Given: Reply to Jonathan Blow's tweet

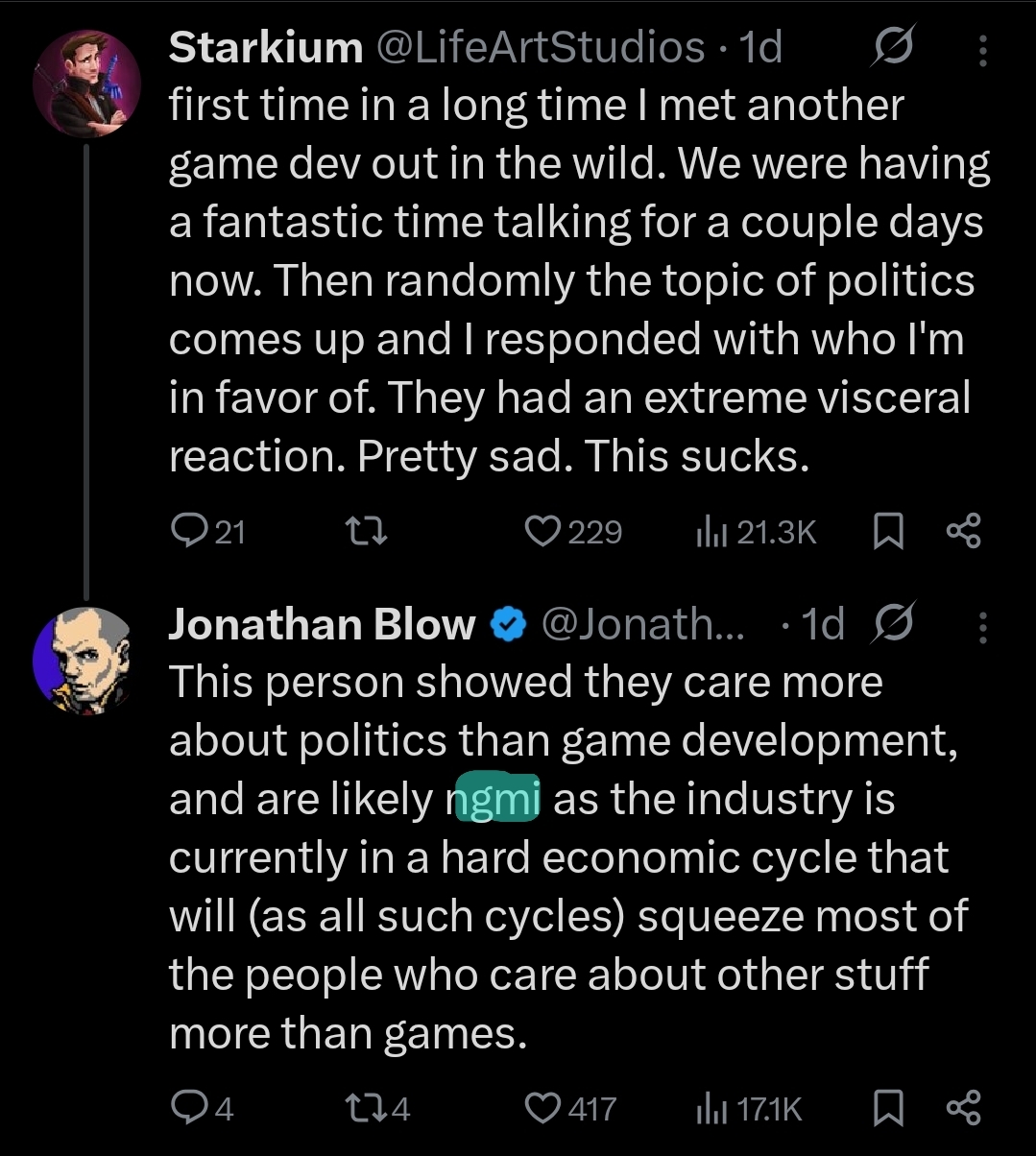Looking at the screenshot, I should (186, 1109).
